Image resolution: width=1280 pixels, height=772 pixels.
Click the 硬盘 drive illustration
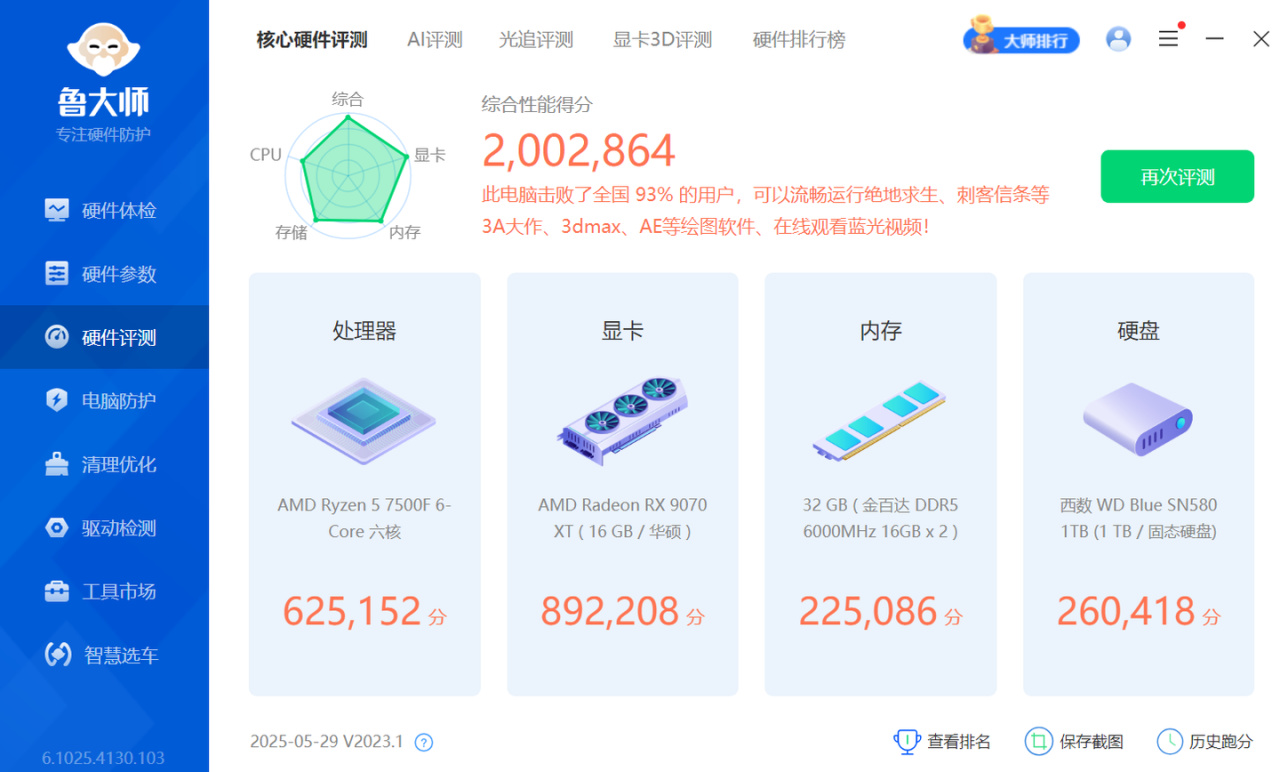pos(1138,419)
